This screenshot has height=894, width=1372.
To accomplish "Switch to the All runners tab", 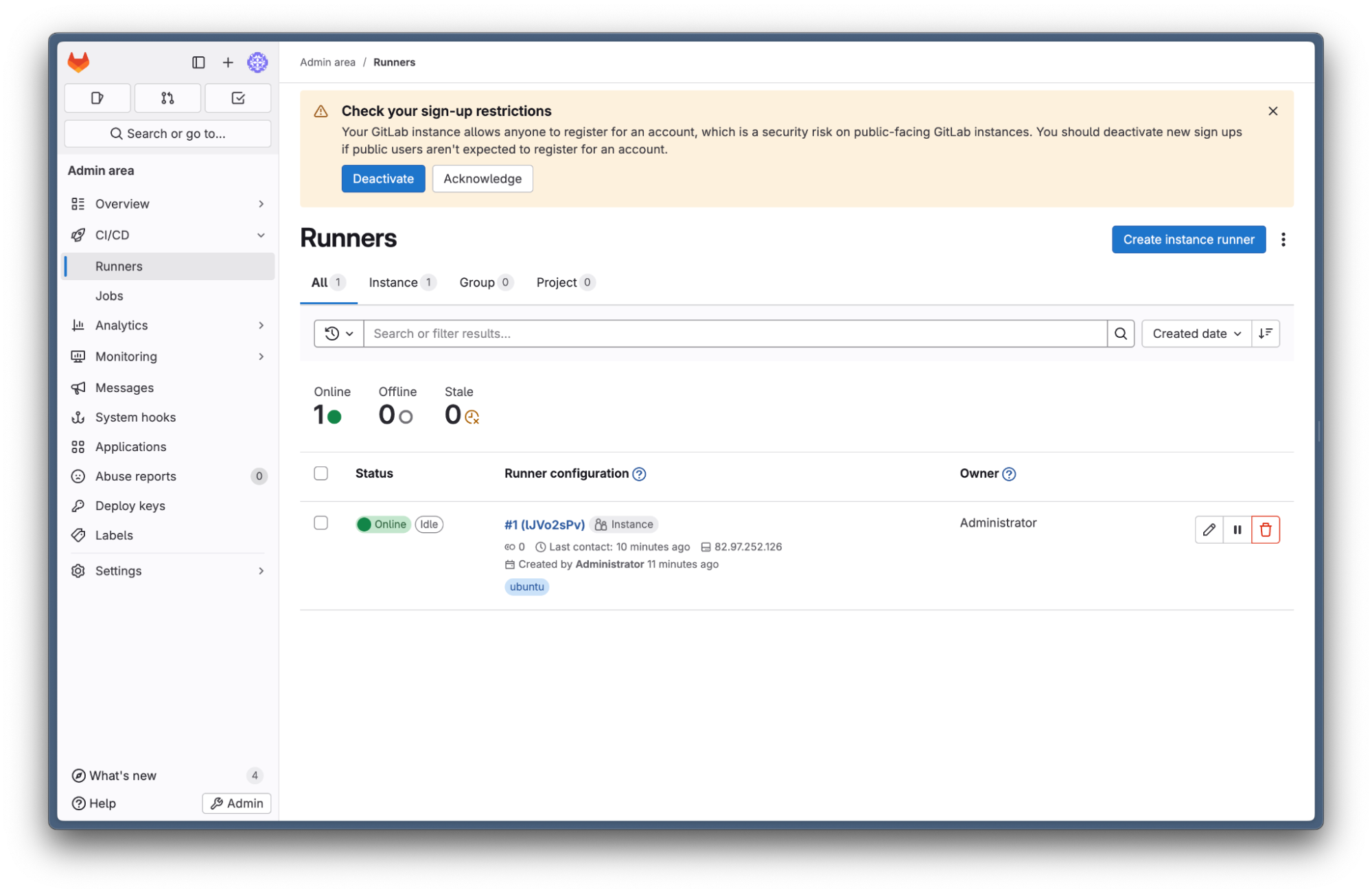I will click(328, 283).
